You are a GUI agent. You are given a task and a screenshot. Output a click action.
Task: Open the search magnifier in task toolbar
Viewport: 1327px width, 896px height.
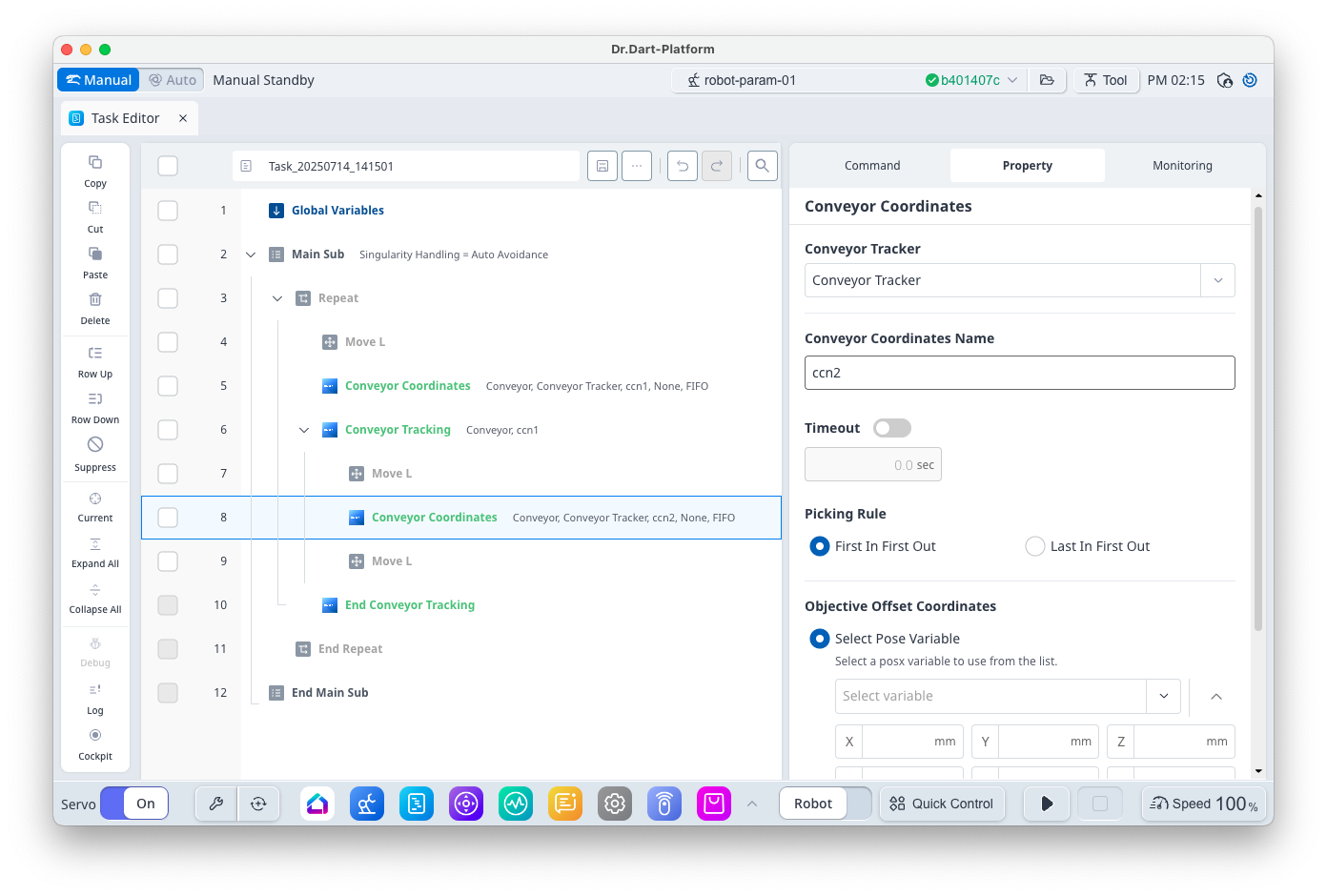pos(762,166)
